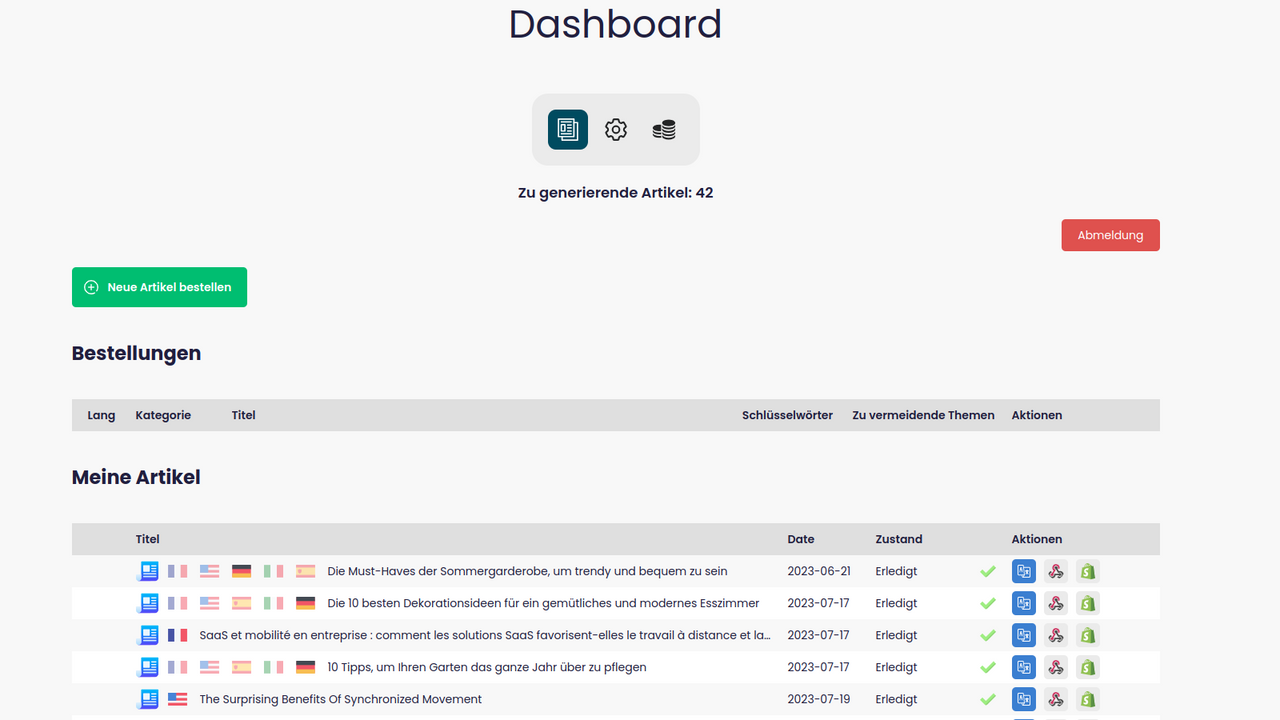Open 'The Surprising Benefits Of Synchronized Movement' title
Image resolution: width=1280 pixels, height=720 pixels.
click(340, 699)
